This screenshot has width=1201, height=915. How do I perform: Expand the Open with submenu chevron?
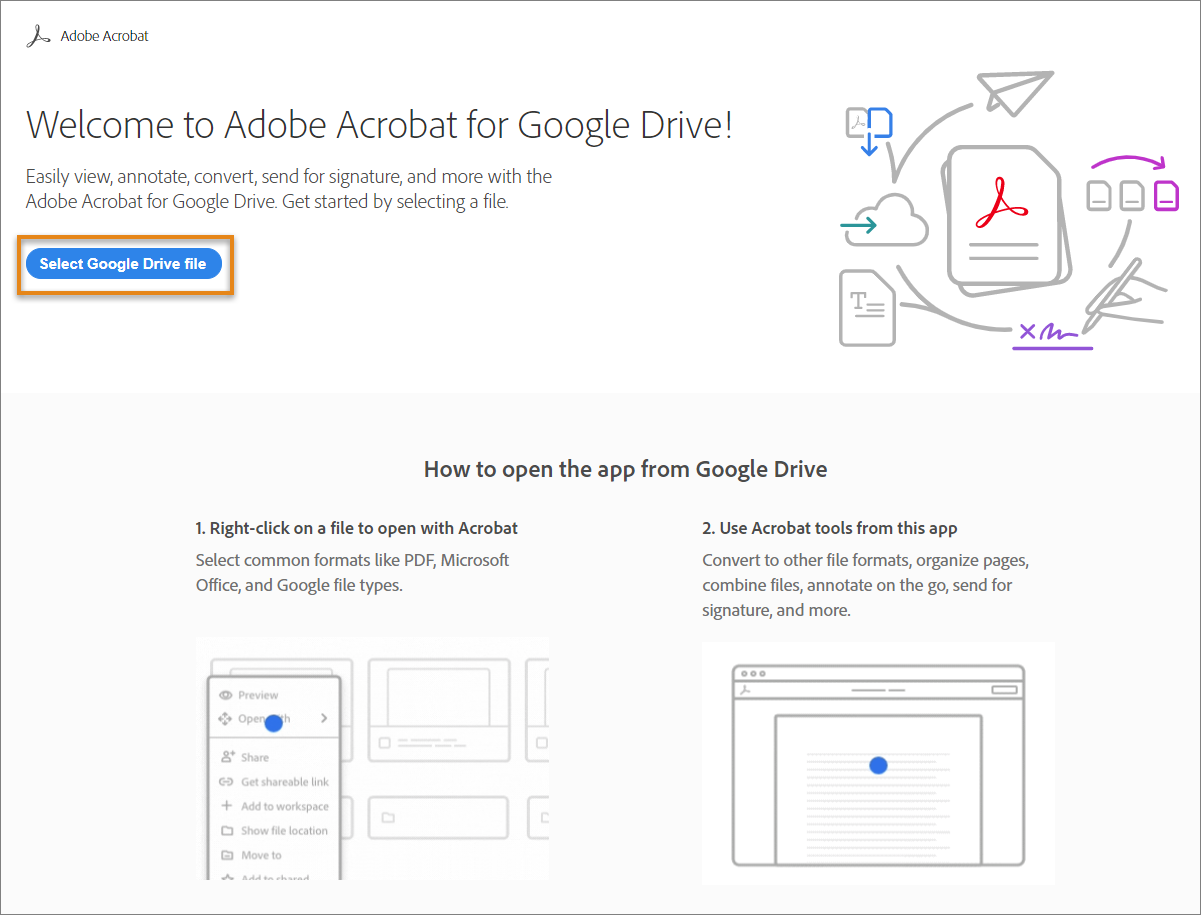324,719
